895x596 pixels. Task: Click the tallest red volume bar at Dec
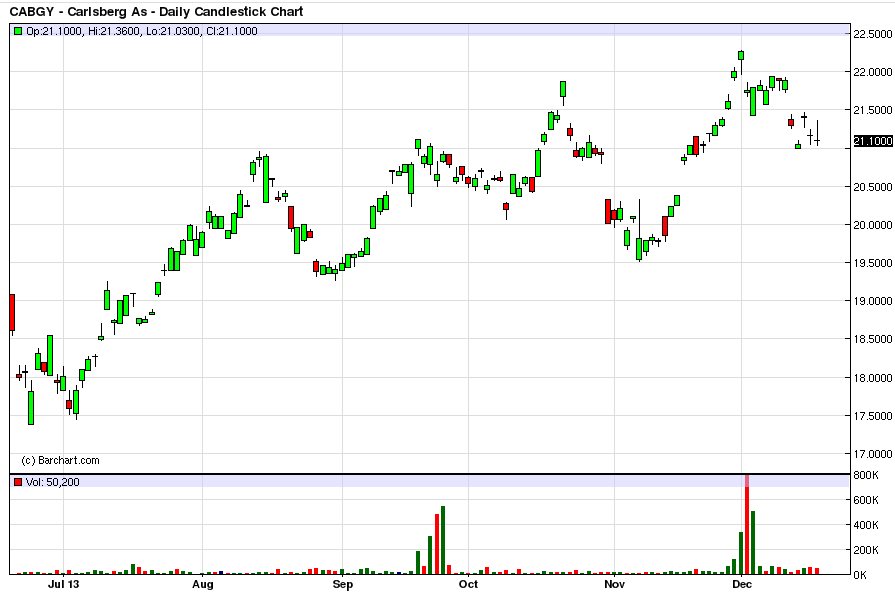pos(747,524)
